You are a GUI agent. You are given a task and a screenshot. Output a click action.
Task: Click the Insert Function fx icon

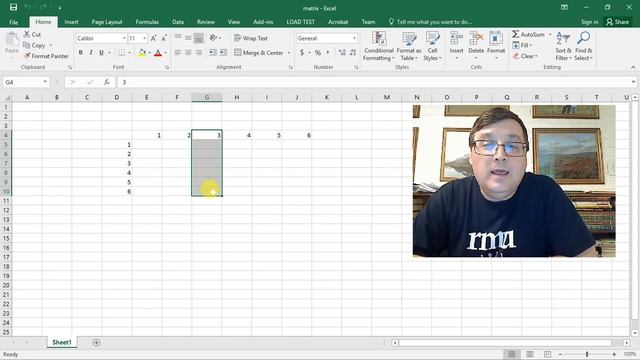pyautogui.click(x=107, y=82)
